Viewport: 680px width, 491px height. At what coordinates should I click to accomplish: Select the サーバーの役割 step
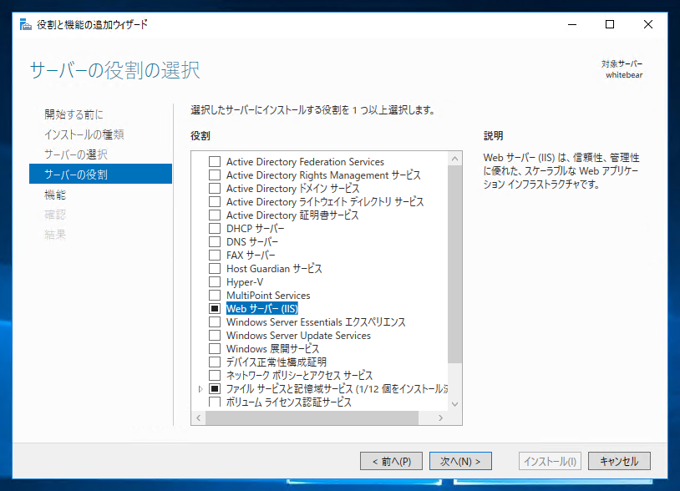tap(101, 174)
